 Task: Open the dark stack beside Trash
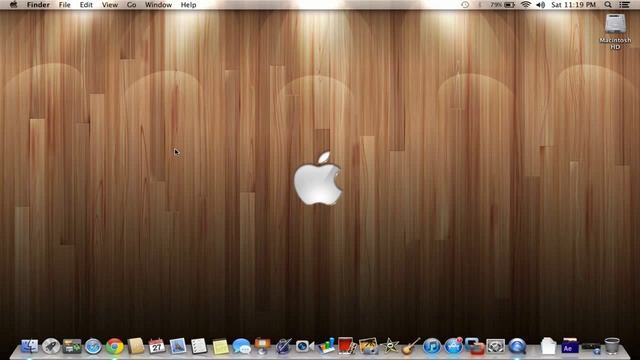(591, 348)
